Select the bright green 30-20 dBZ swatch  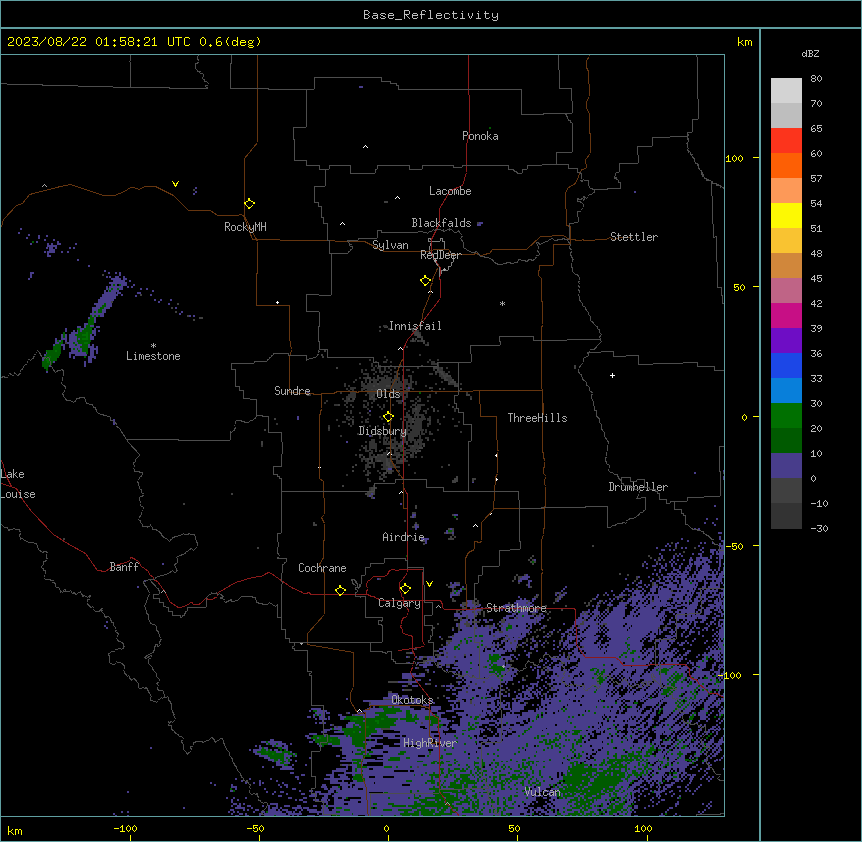point(786,416)
